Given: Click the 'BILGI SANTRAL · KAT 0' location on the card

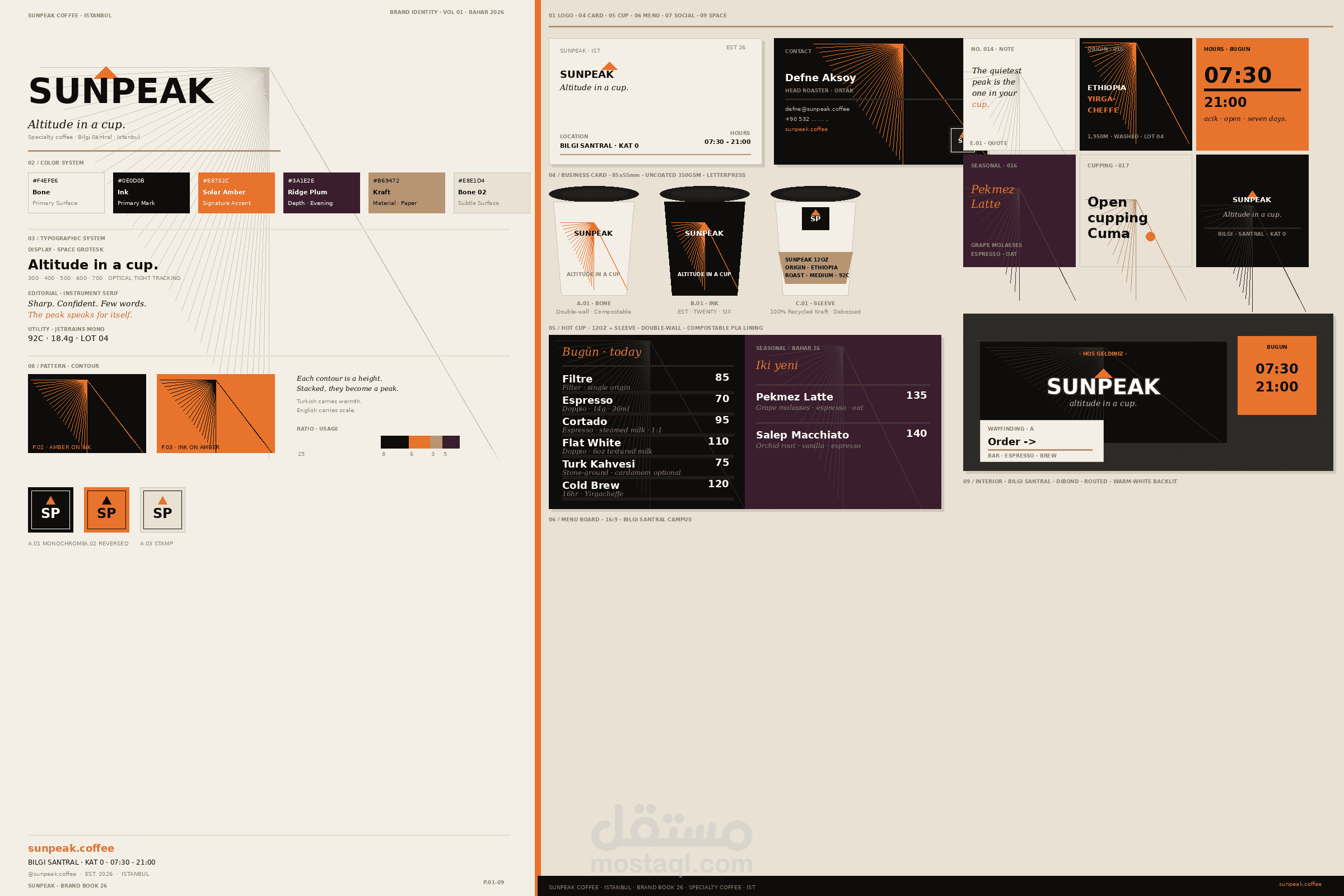Looking at the screenshot, I should (x=599, y=146).
